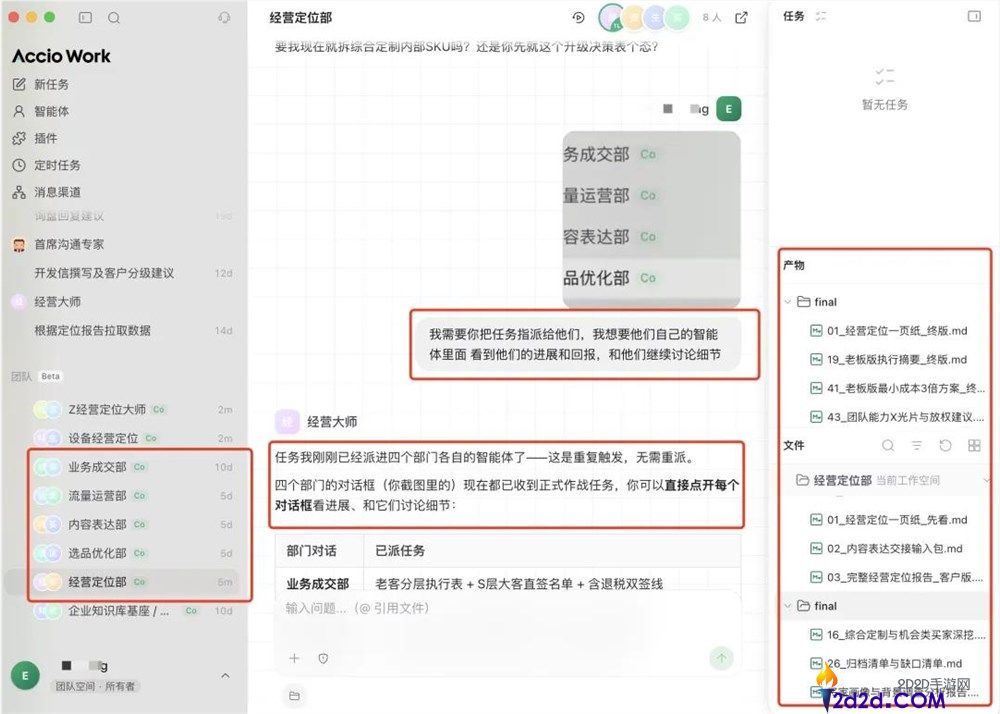Refresh file list icon in 文件 header
This screenshot has width=1000, height=714.
(945, 446)
